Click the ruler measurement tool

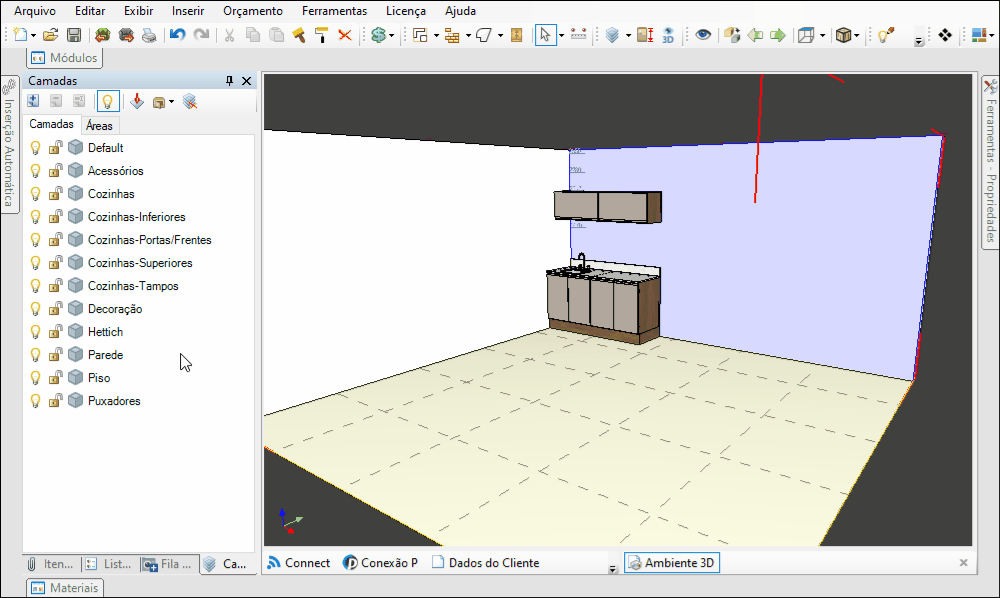(578, 34)
